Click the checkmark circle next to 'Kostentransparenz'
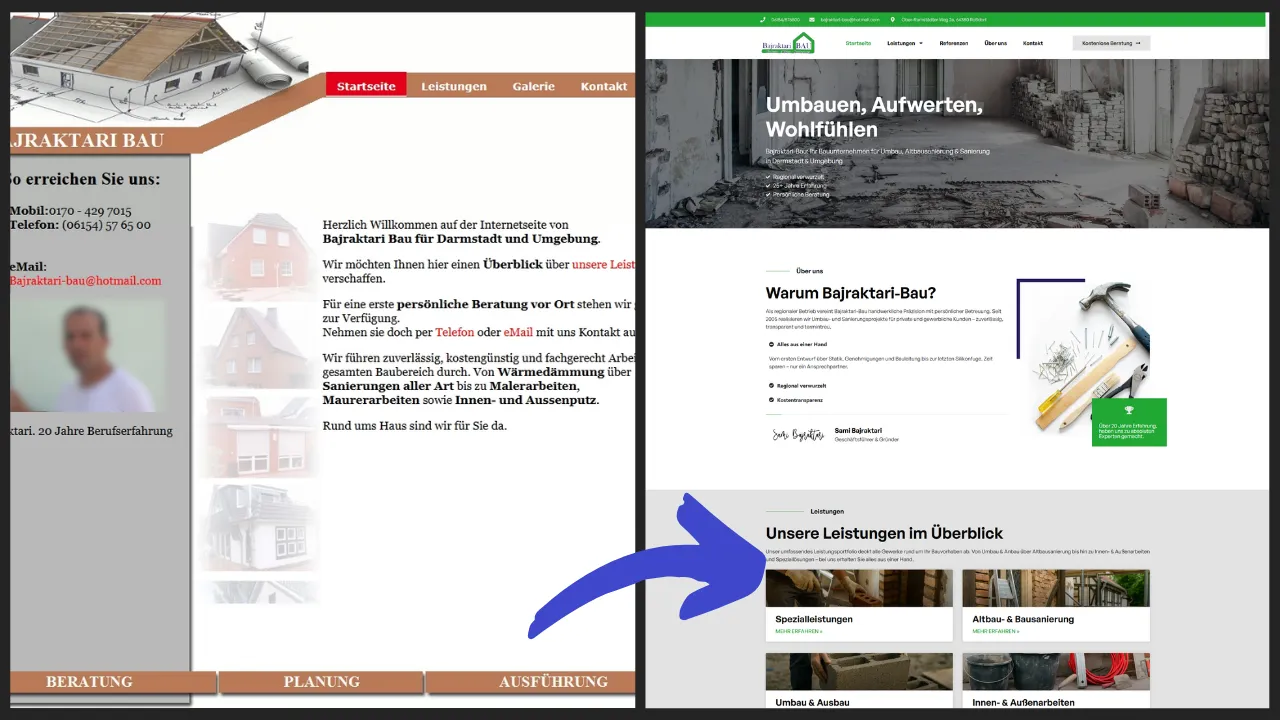This screenshot has height=720, width=1280. click(771, 398)
